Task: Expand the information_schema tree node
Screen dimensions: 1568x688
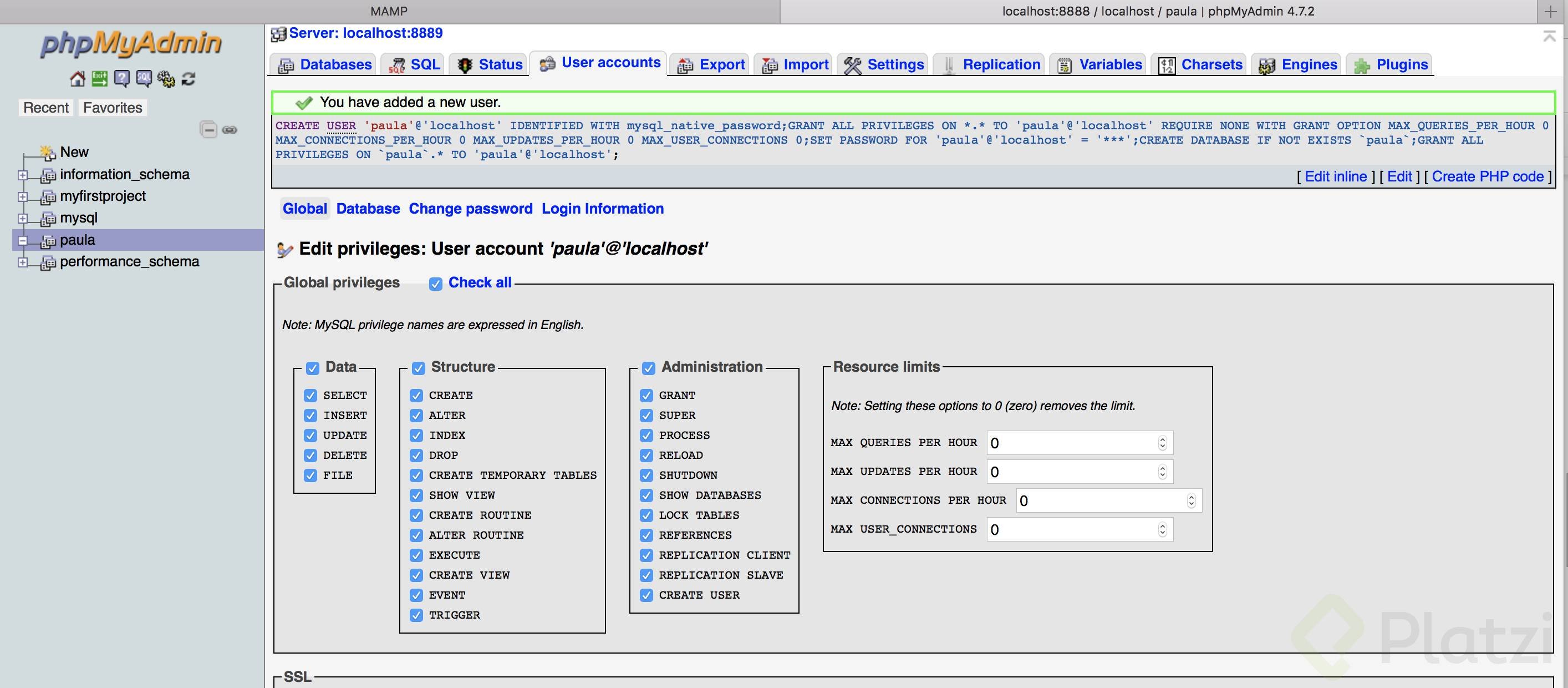Action: pyautogui.click(x=23, y=175)
